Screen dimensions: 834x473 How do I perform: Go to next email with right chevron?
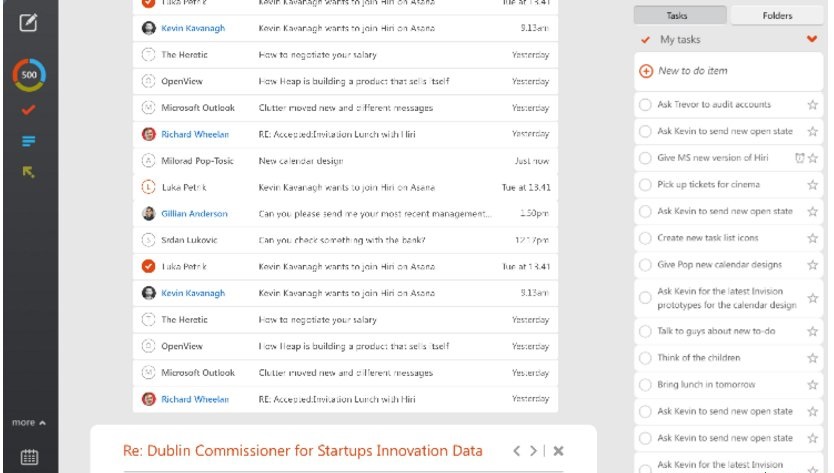pyautogui.click(x=533, y=451)
